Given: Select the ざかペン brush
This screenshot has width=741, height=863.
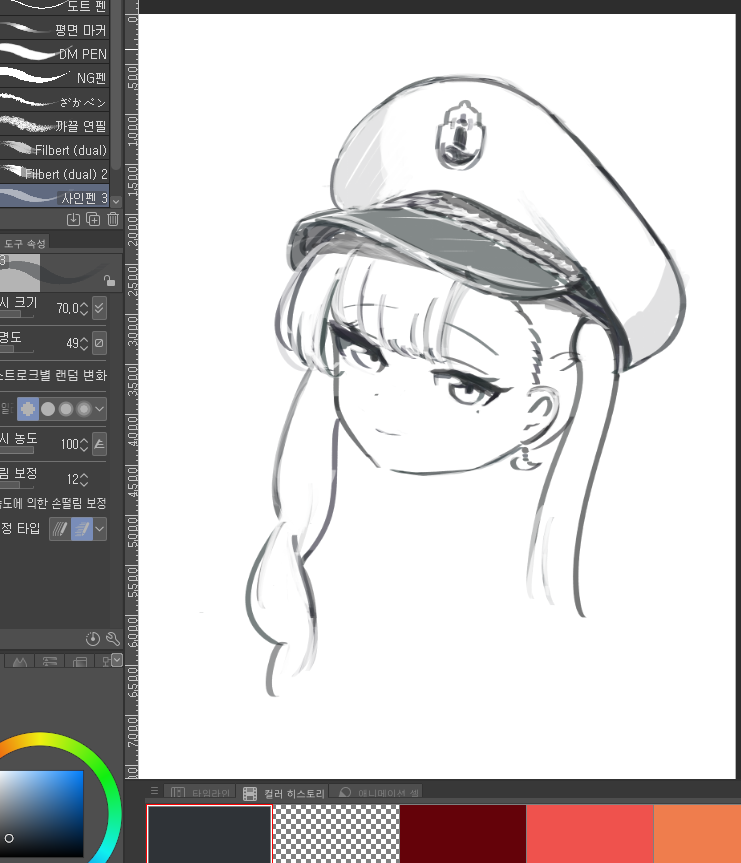Looking at the screenshot, I should 55,102.
